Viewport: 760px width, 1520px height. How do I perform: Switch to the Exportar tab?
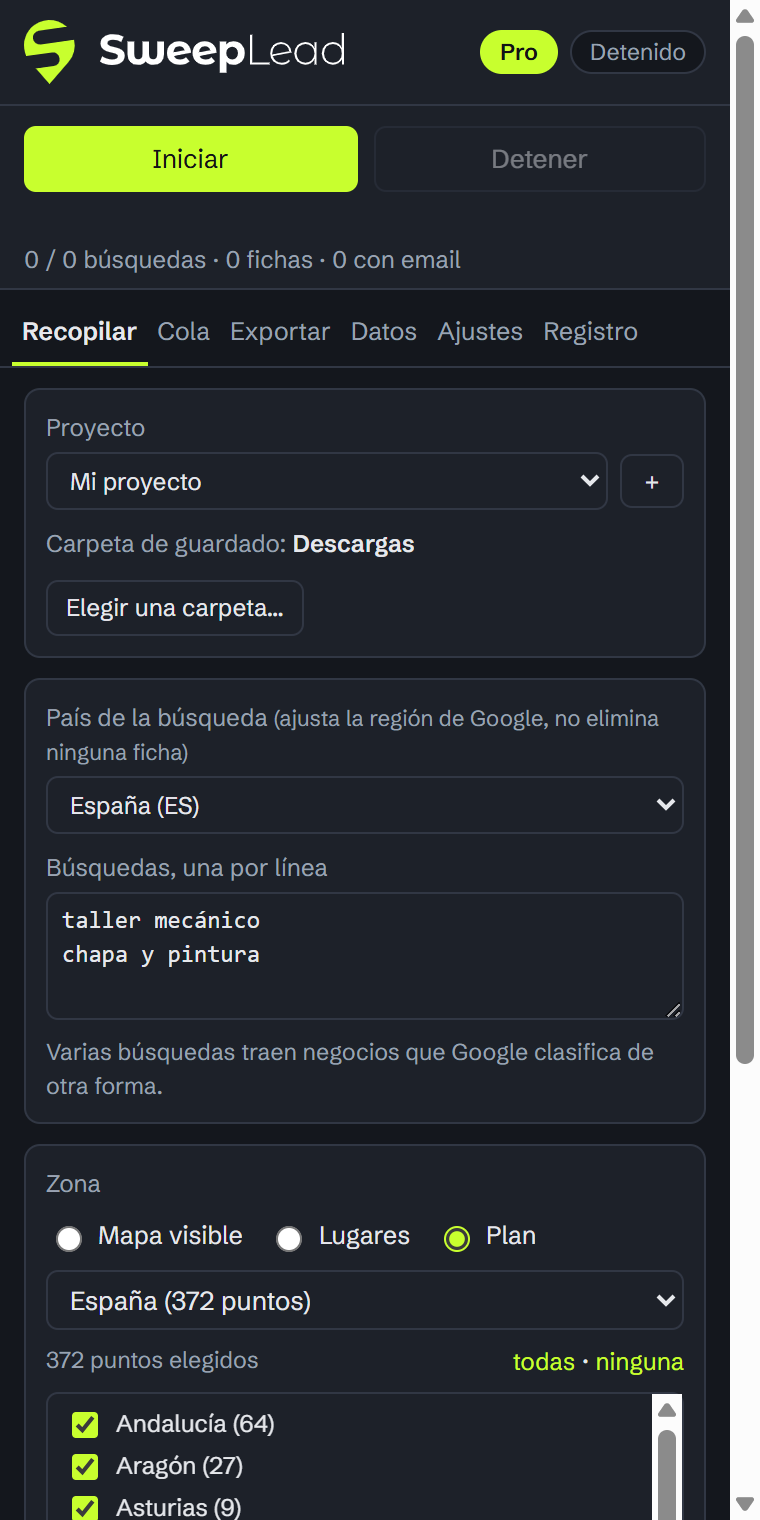280,331
